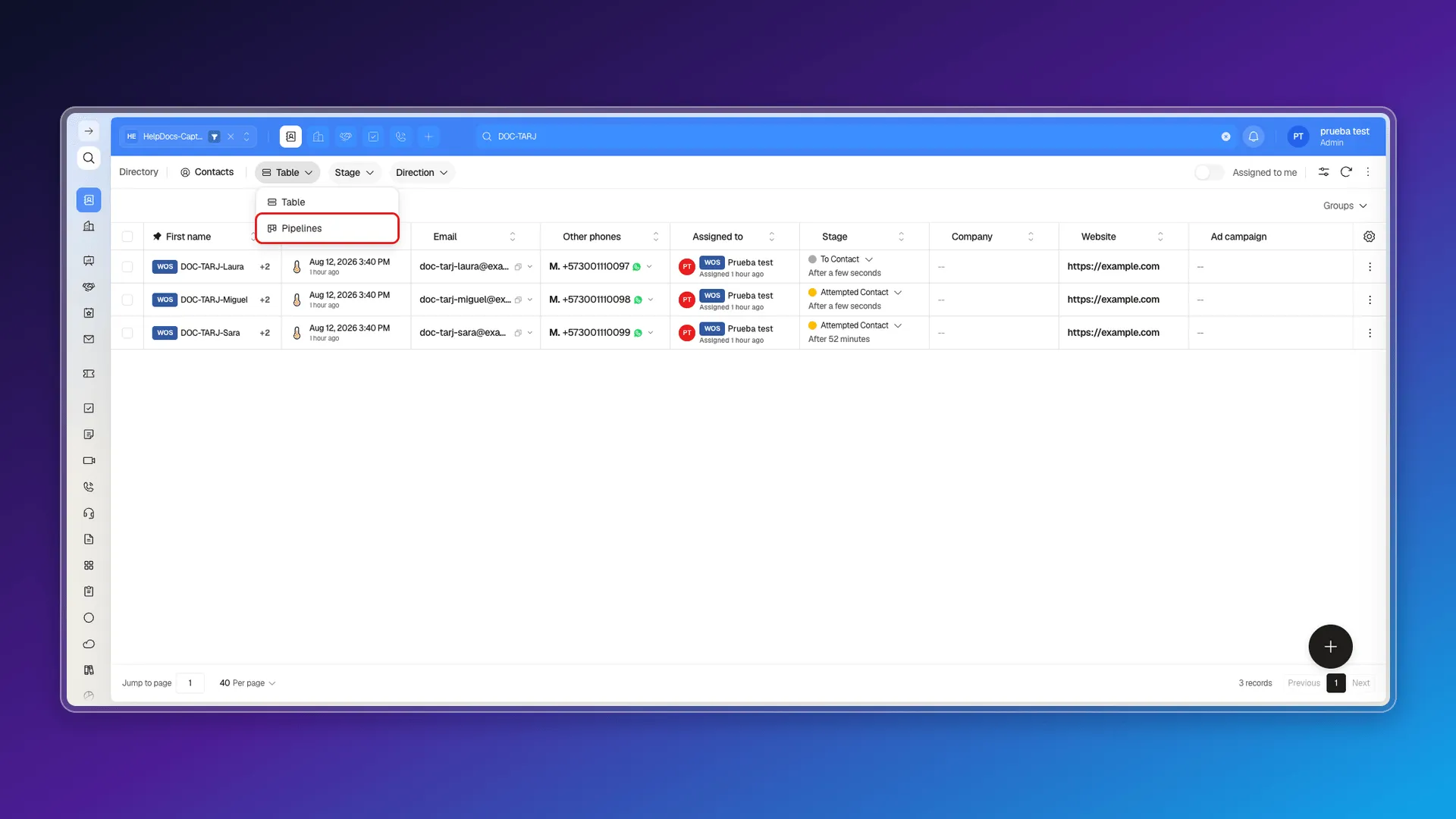Open the Direction filter dropdown

coord(422,173)
